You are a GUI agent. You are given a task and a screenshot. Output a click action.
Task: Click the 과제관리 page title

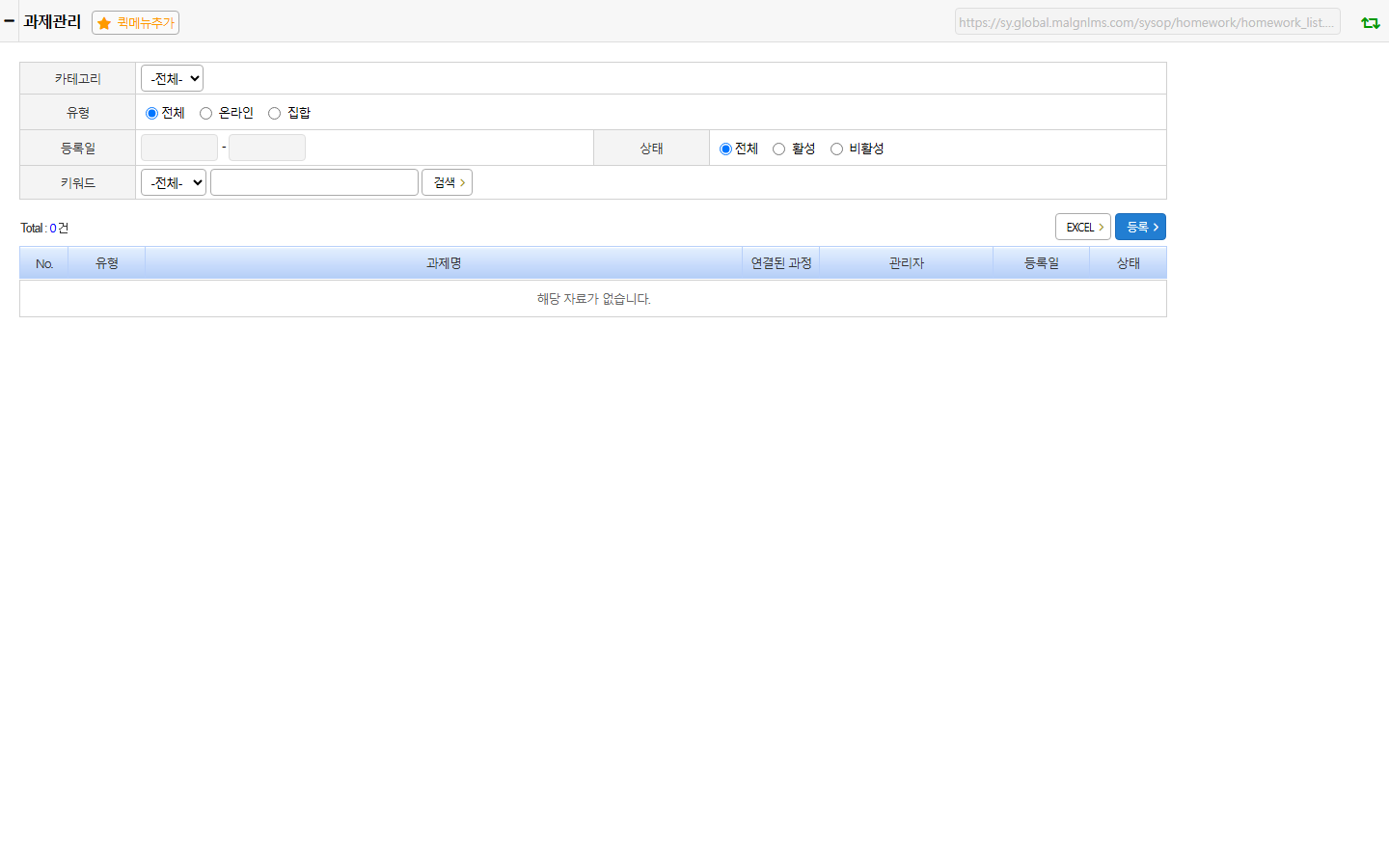[52, 21]
